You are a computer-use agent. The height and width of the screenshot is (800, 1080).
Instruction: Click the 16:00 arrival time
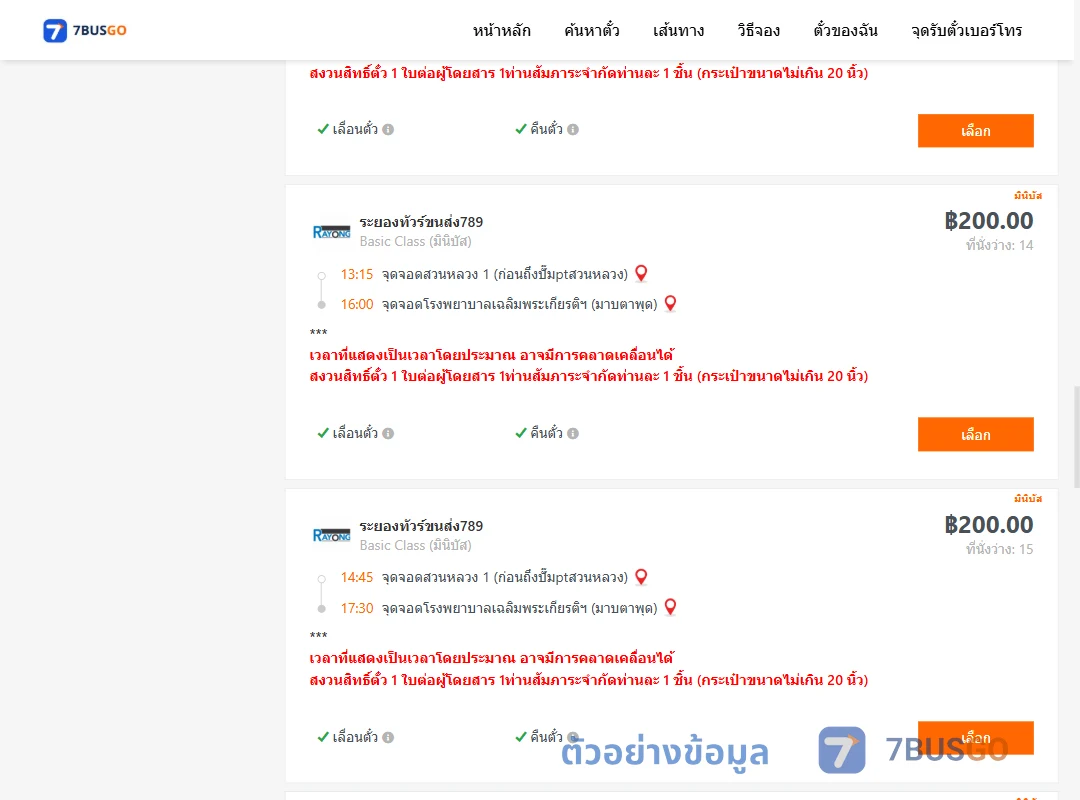tap(357, 305)
